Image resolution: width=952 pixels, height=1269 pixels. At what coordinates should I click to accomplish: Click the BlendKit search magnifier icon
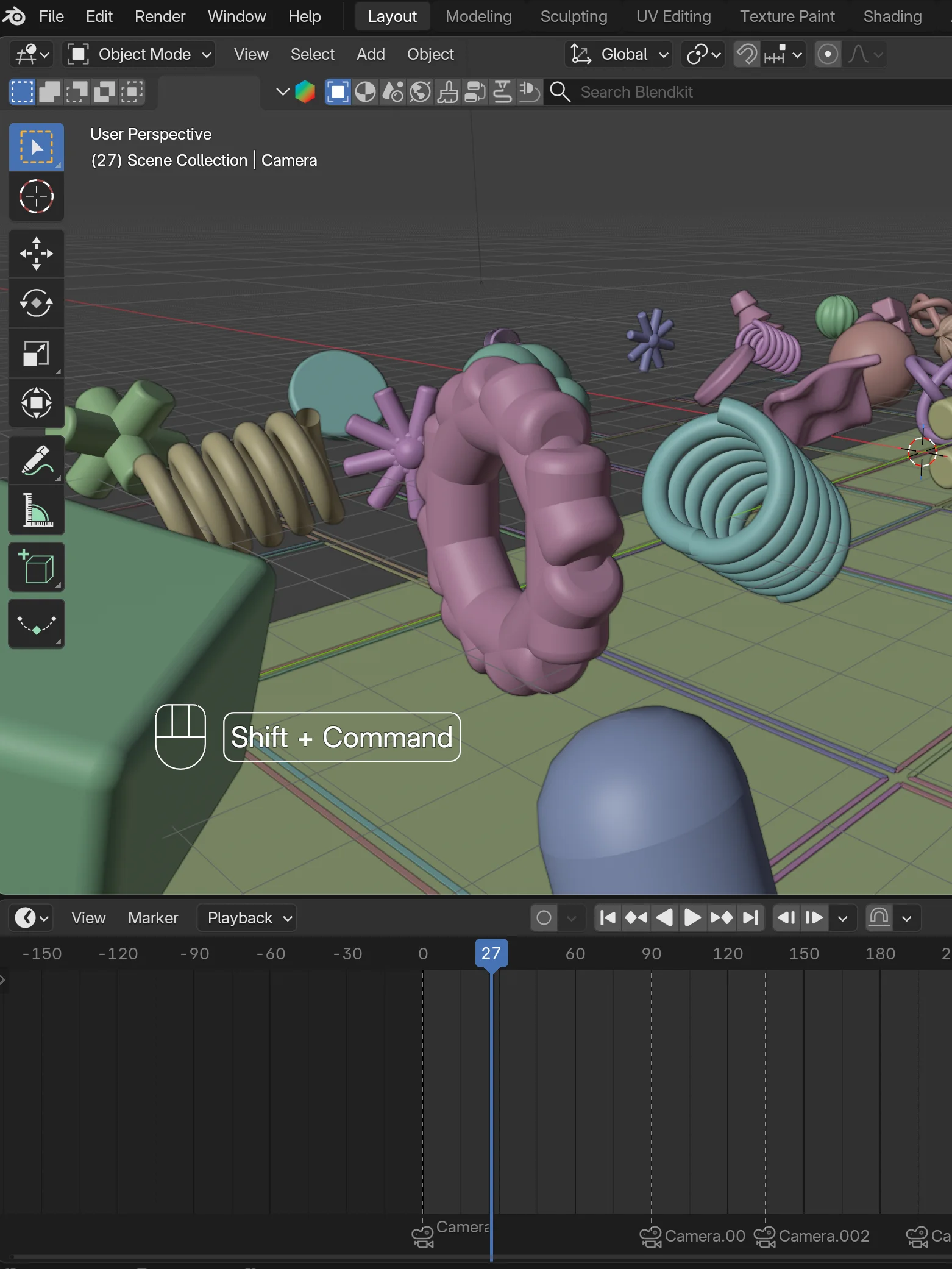560,92
